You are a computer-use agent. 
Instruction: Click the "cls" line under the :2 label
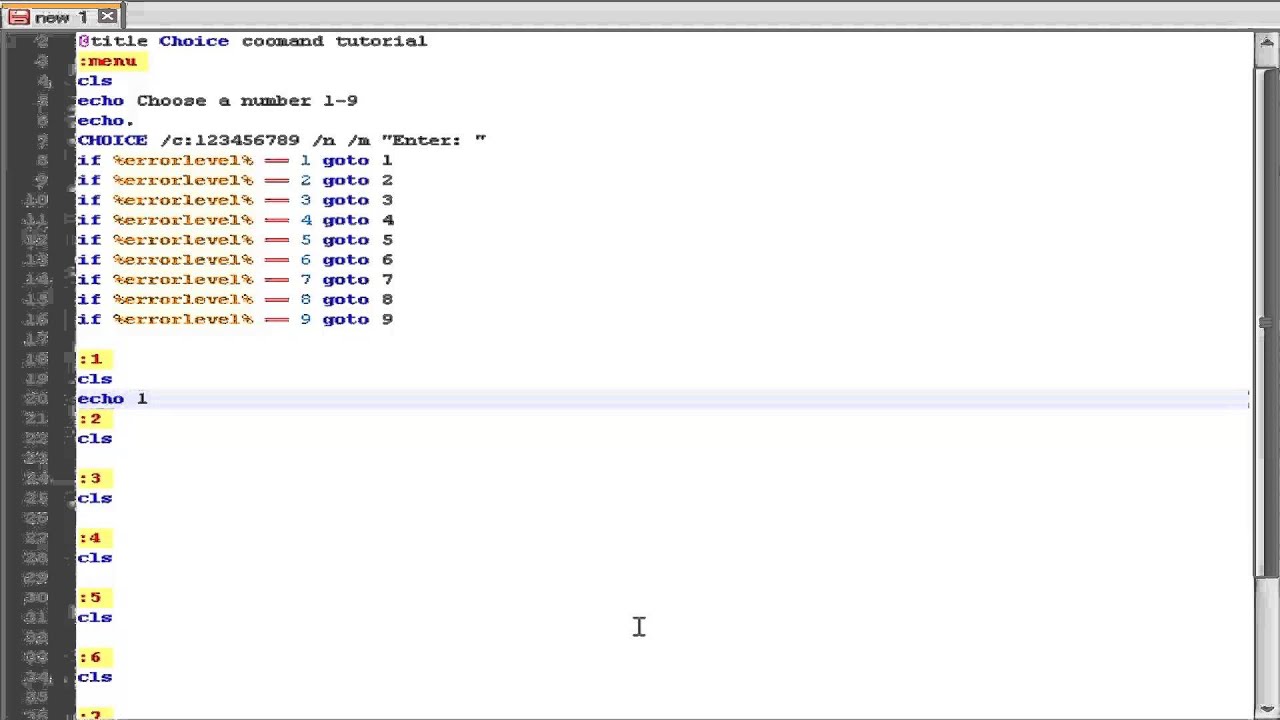pyautogui.click(x=95, y=439)
